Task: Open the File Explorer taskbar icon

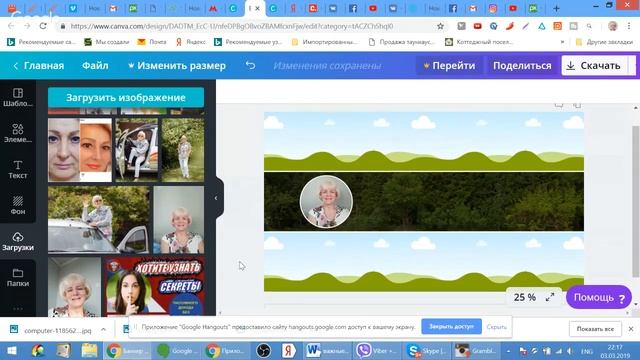Action: coord(89,351)
